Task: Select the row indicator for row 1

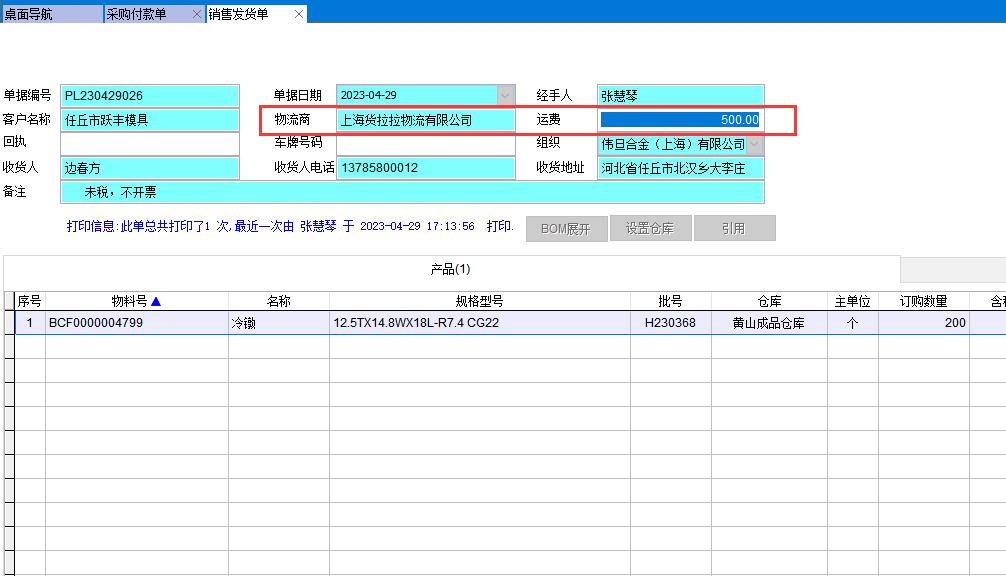Action: pos(9,323)
